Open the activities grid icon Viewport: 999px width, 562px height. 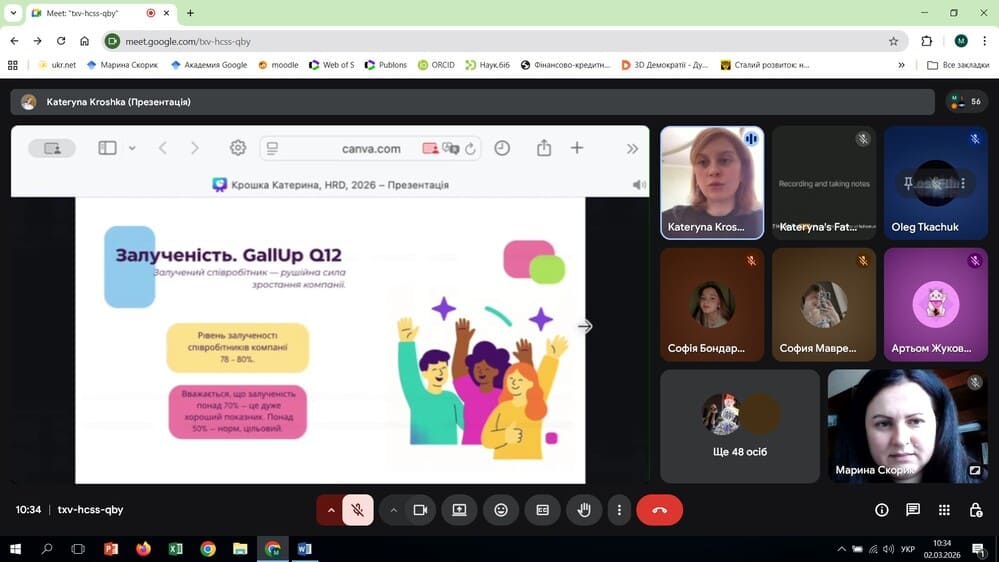[944, 510]
